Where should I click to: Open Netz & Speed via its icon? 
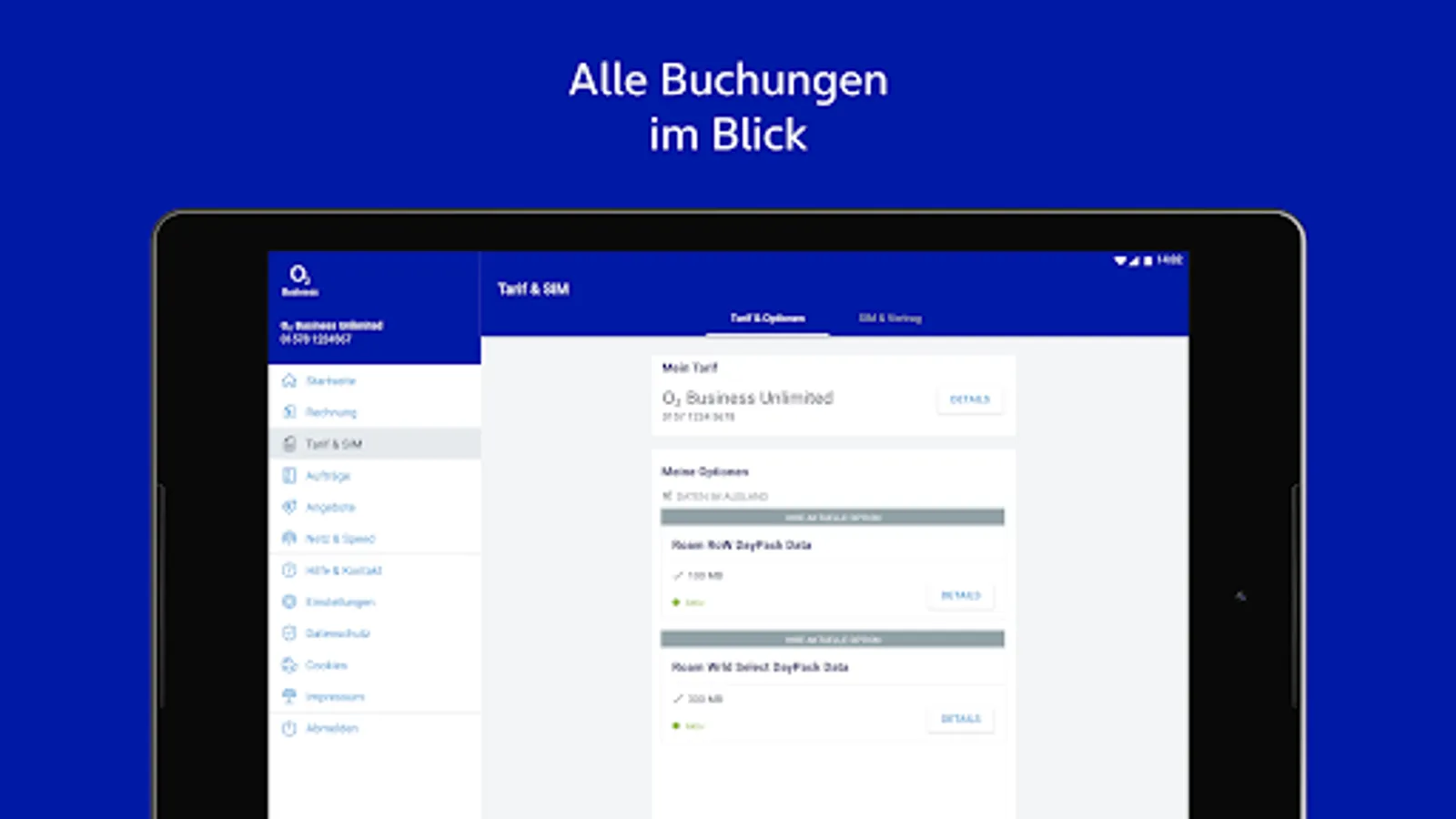[289, 539]
